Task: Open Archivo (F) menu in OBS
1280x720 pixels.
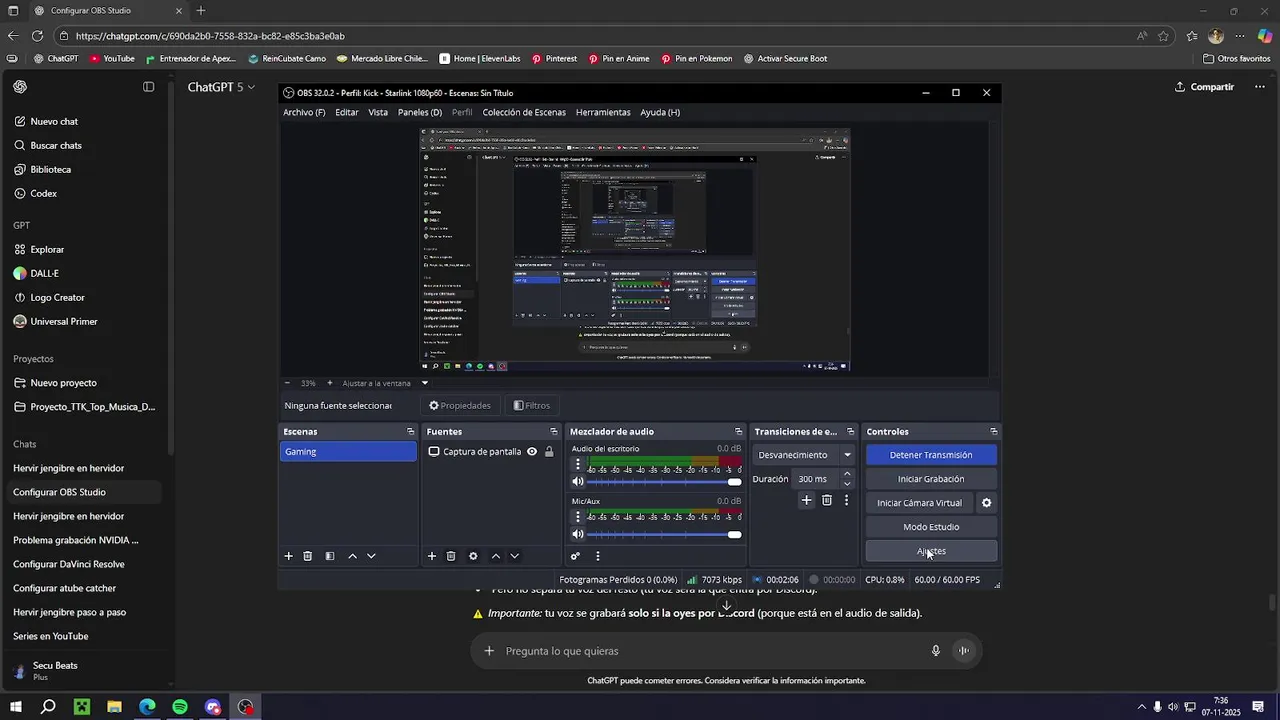Action: (x=304, y=112)
